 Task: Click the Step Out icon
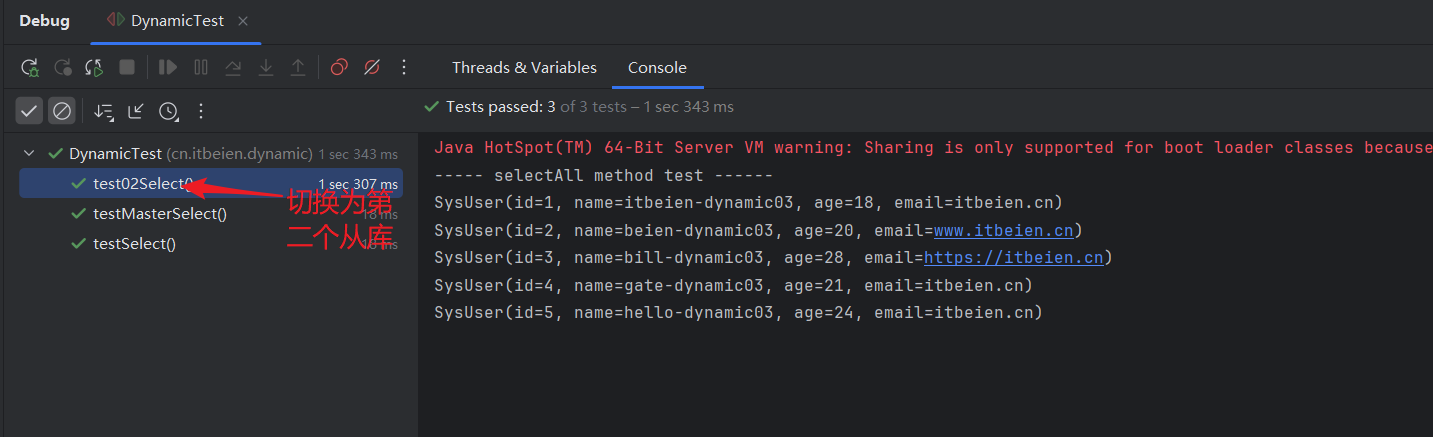point(298,68)
